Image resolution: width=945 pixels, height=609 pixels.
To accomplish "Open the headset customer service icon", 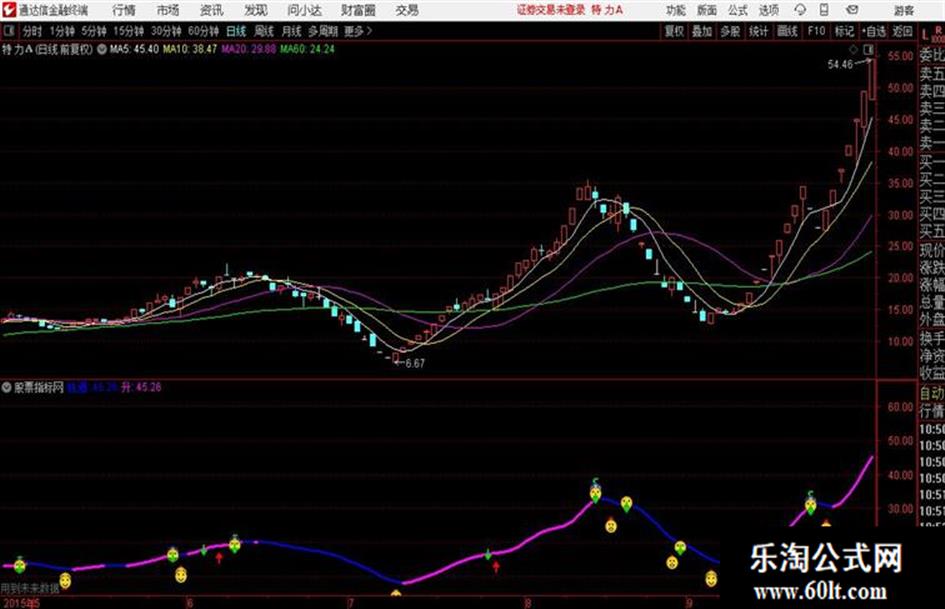I will pyautogui.click(x=800, y=10).
